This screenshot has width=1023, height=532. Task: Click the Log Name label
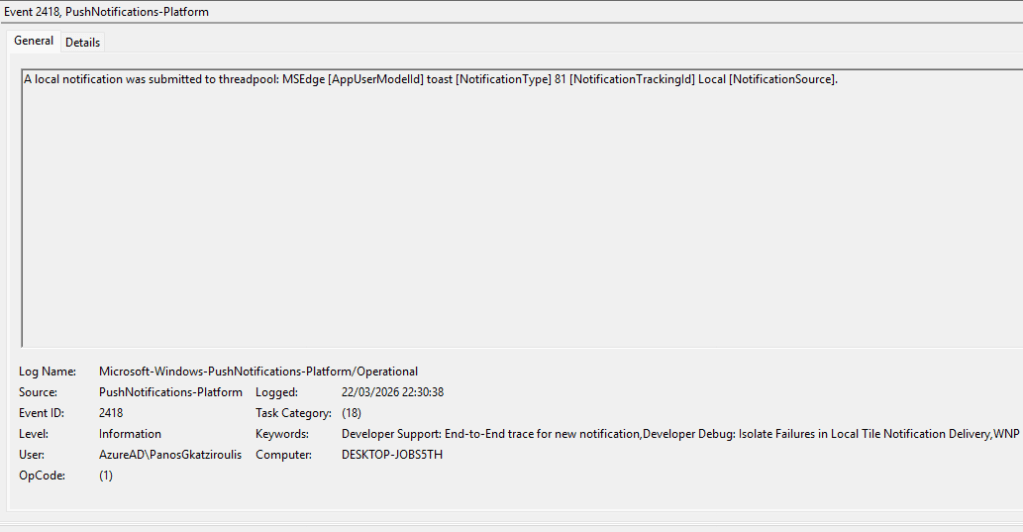click(x=47, y=372)
